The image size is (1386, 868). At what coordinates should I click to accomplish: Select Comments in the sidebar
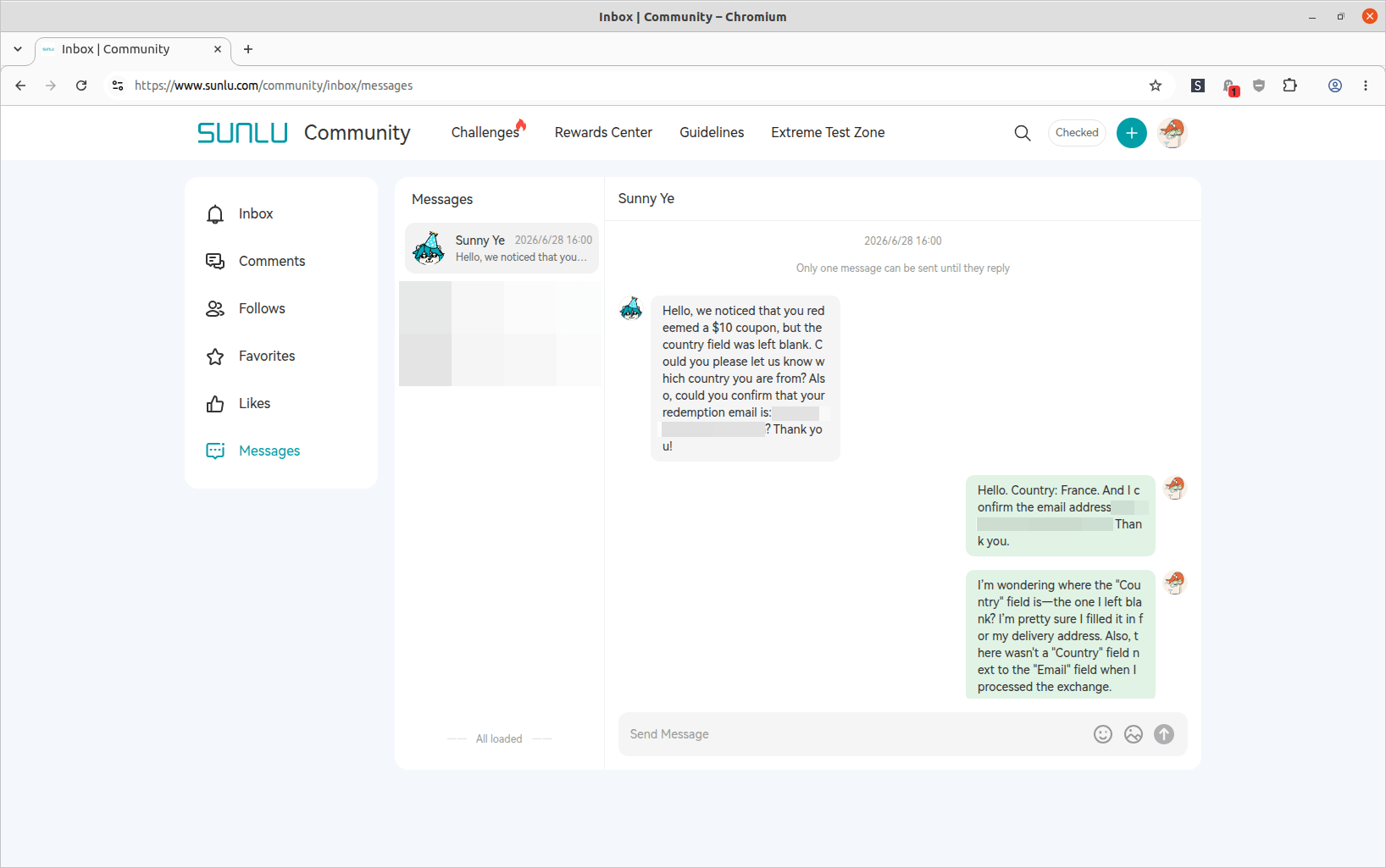(x=281, y=262)
